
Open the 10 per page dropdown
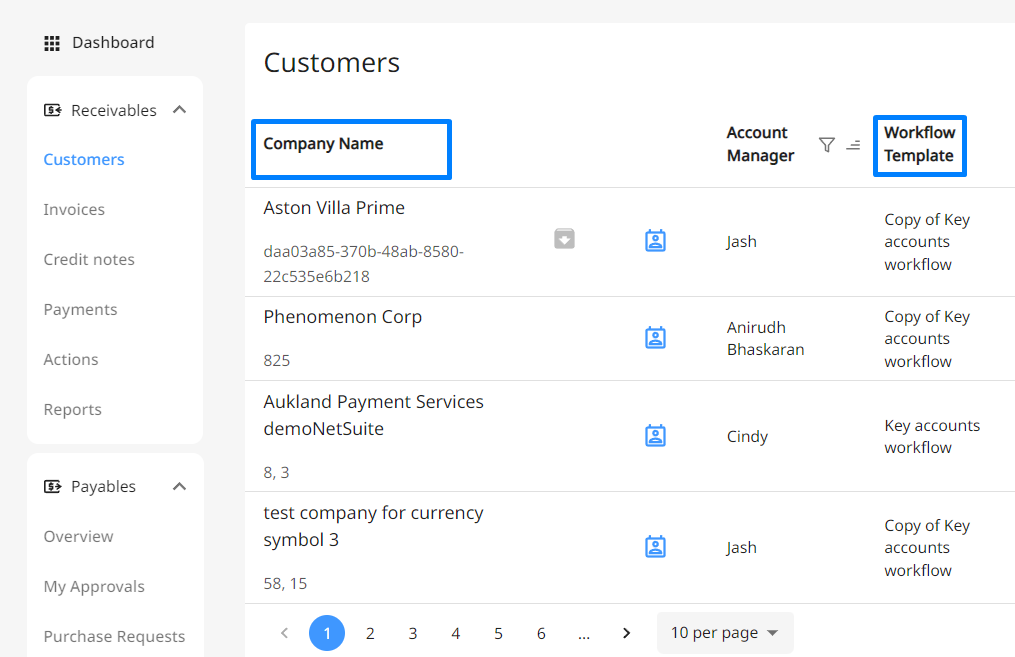click(x=724, y=632)
